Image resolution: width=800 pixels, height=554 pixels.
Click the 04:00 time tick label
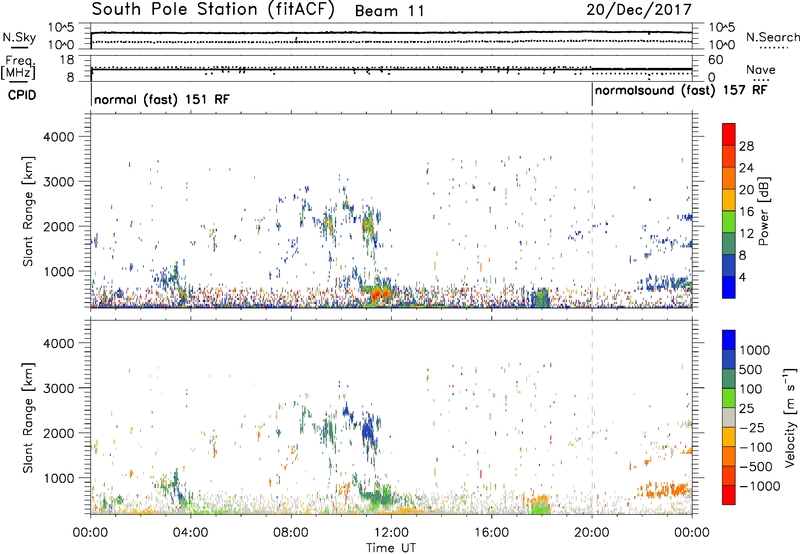[x=190, y=533]
